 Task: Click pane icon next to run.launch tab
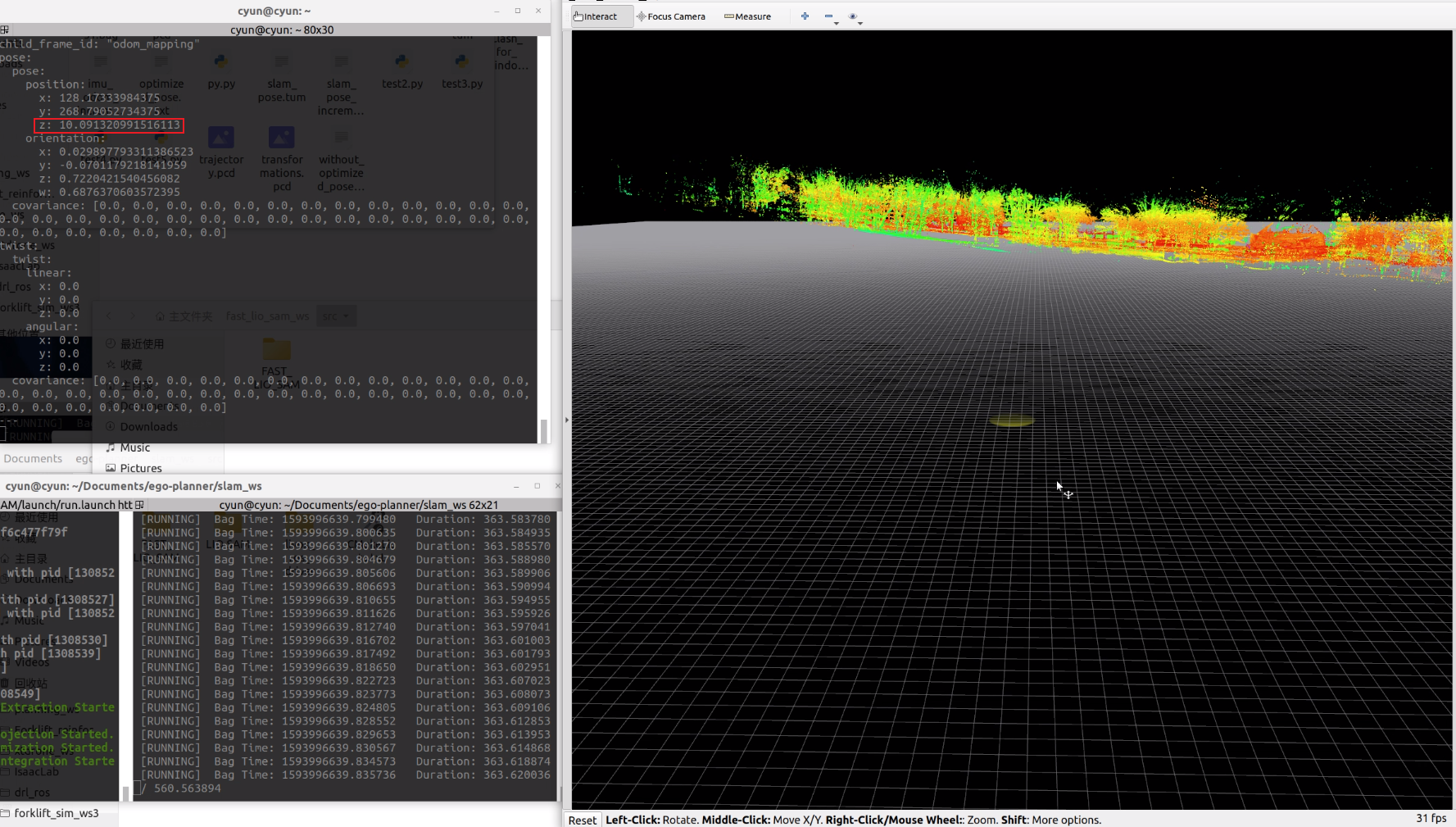click(x=139, y=505)
